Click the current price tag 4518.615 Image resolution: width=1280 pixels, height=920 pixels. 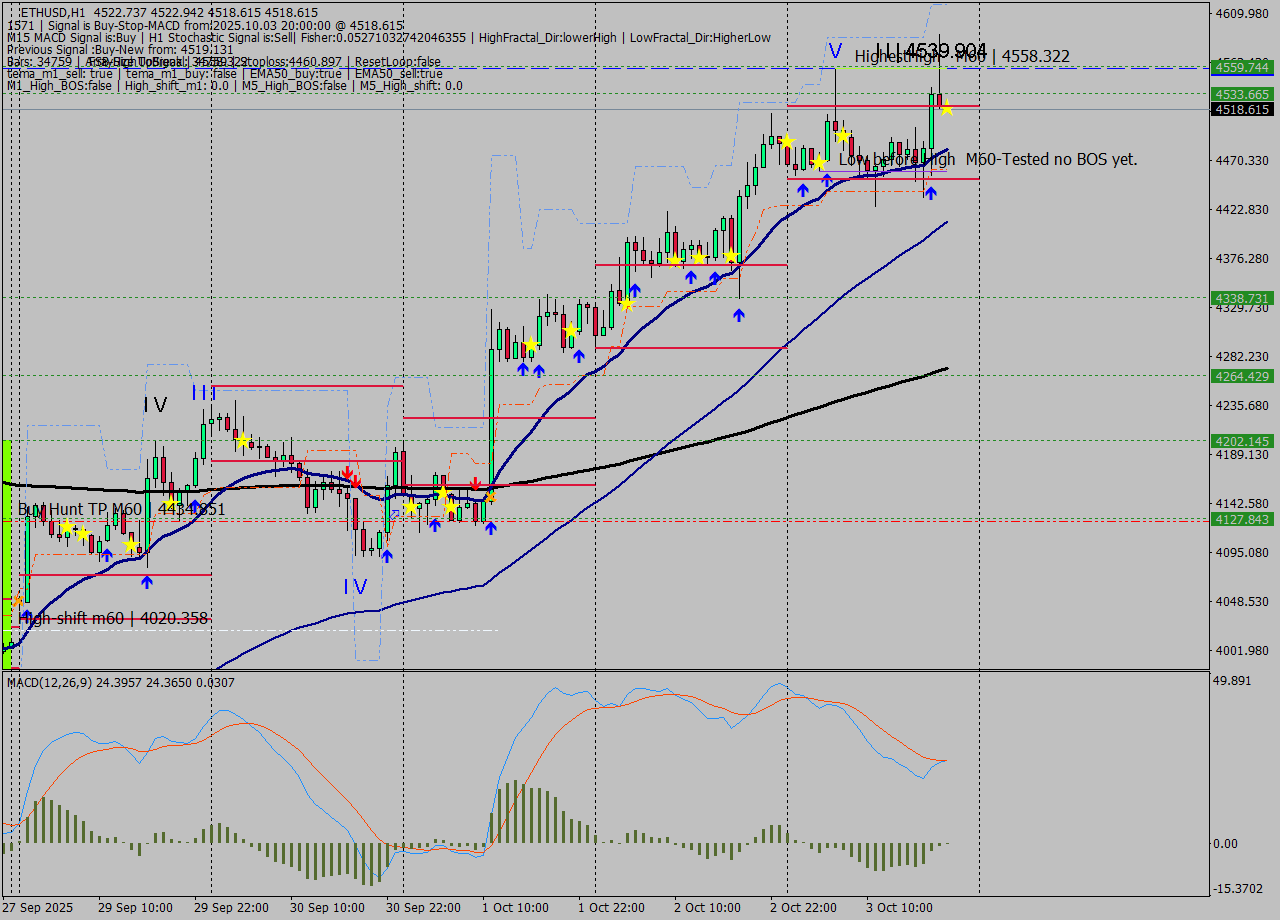[x=1241, y=110]
